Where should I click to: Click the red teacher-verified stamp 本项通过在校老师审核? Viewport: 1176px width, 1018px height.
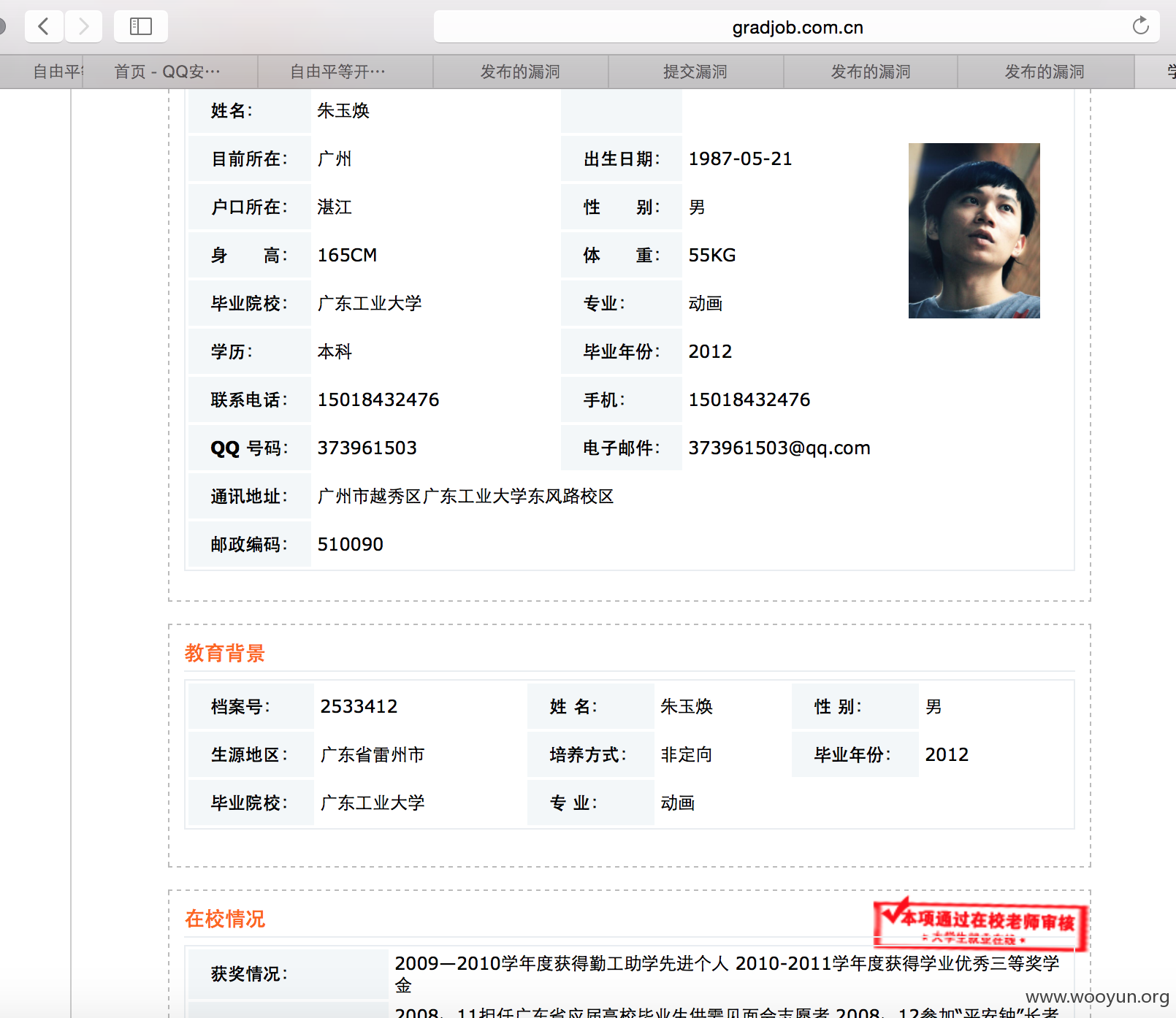coord(981,925)
